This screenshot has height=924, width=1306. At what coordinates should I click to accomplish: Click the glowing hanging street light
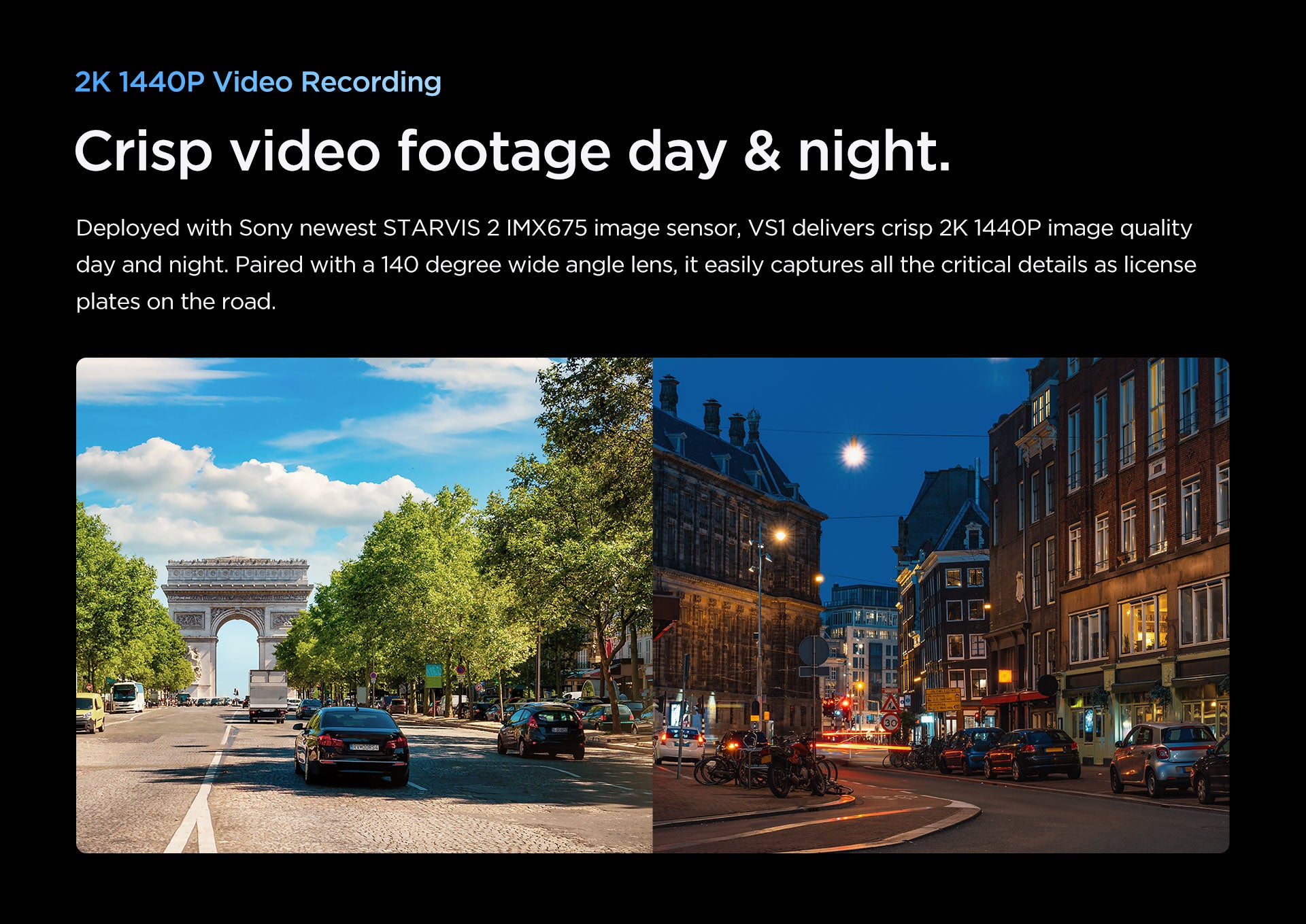coord(853,453)
